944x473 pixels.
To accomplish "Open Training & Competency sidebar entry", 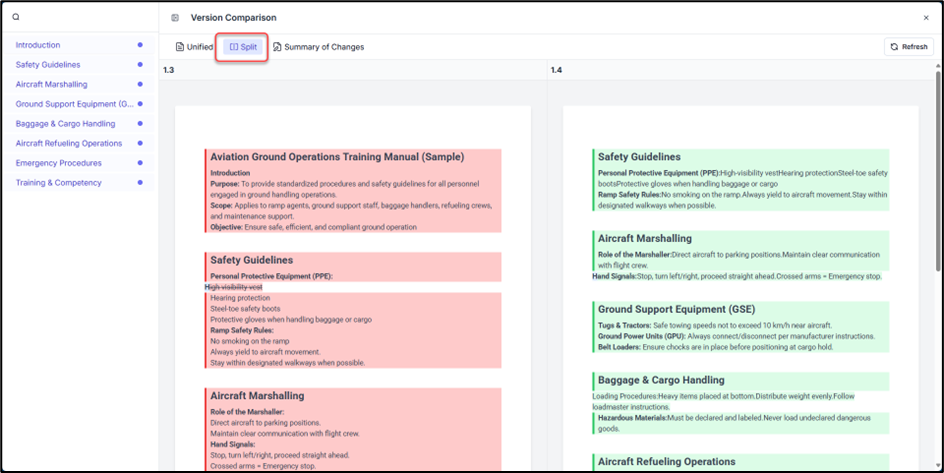I will point(58,183).
